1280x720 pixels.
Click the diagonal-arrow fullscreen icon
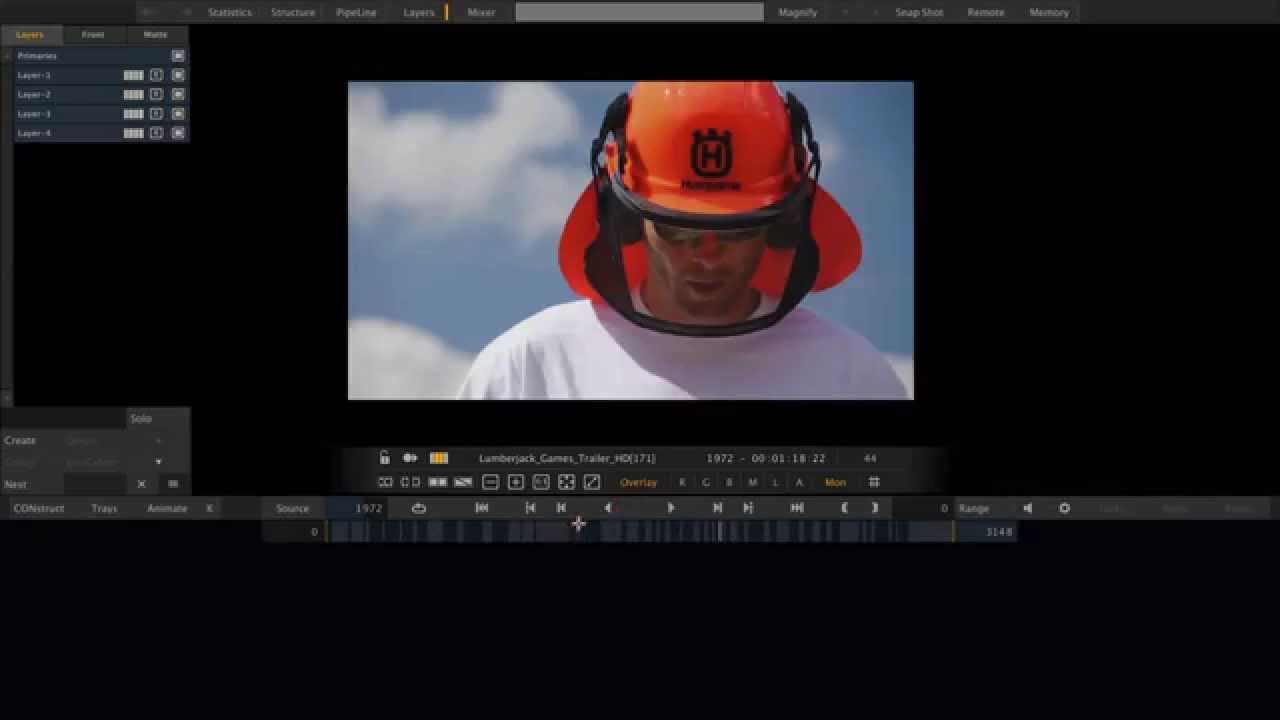pos(592,482)
